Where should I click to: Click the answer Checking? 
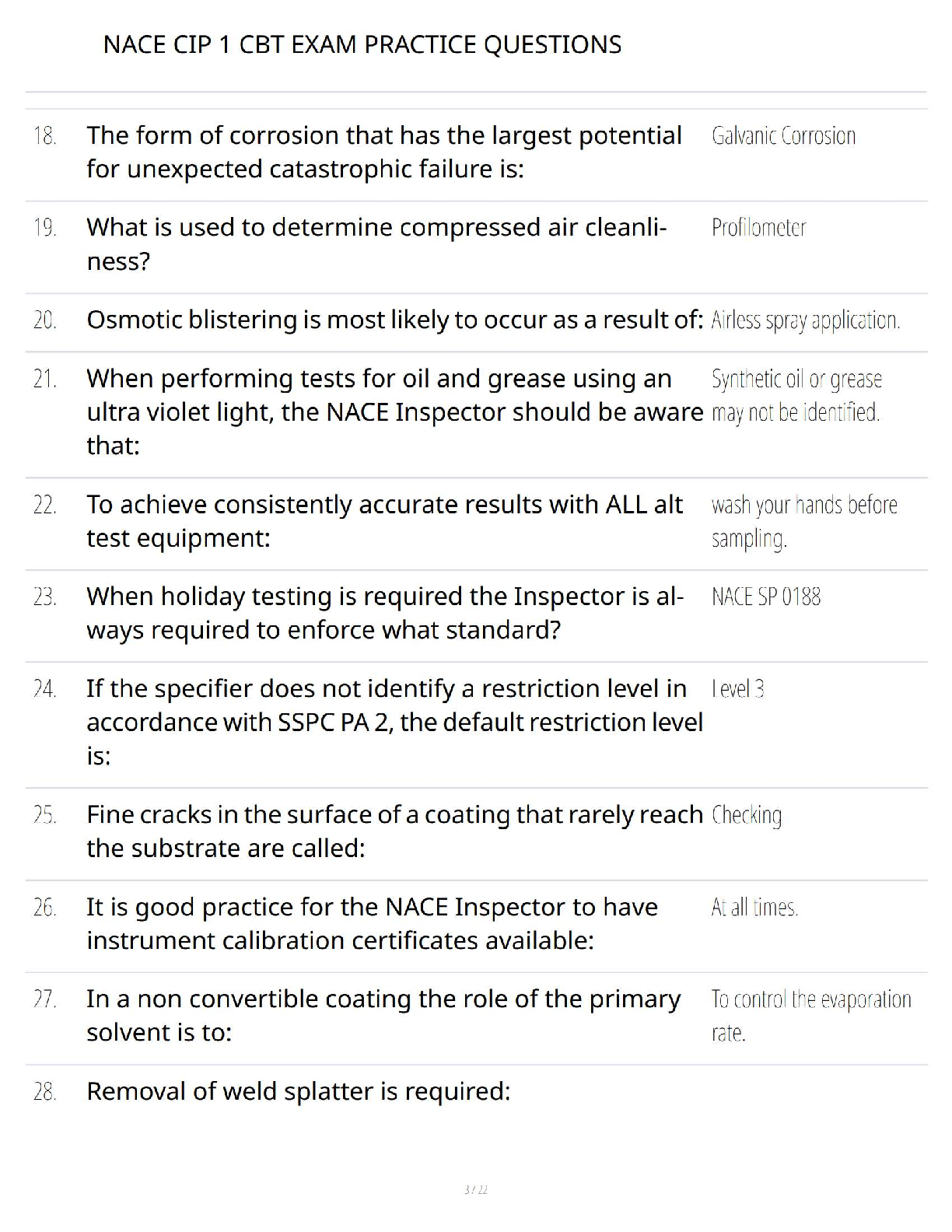pyautogui.click(x=747, y=816)
